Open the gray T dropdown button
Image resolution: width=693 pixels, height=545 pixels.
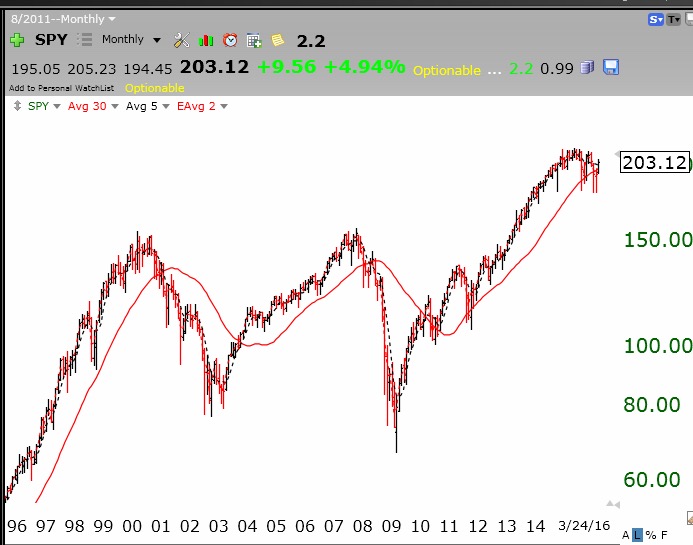click(x=674, y=19)
